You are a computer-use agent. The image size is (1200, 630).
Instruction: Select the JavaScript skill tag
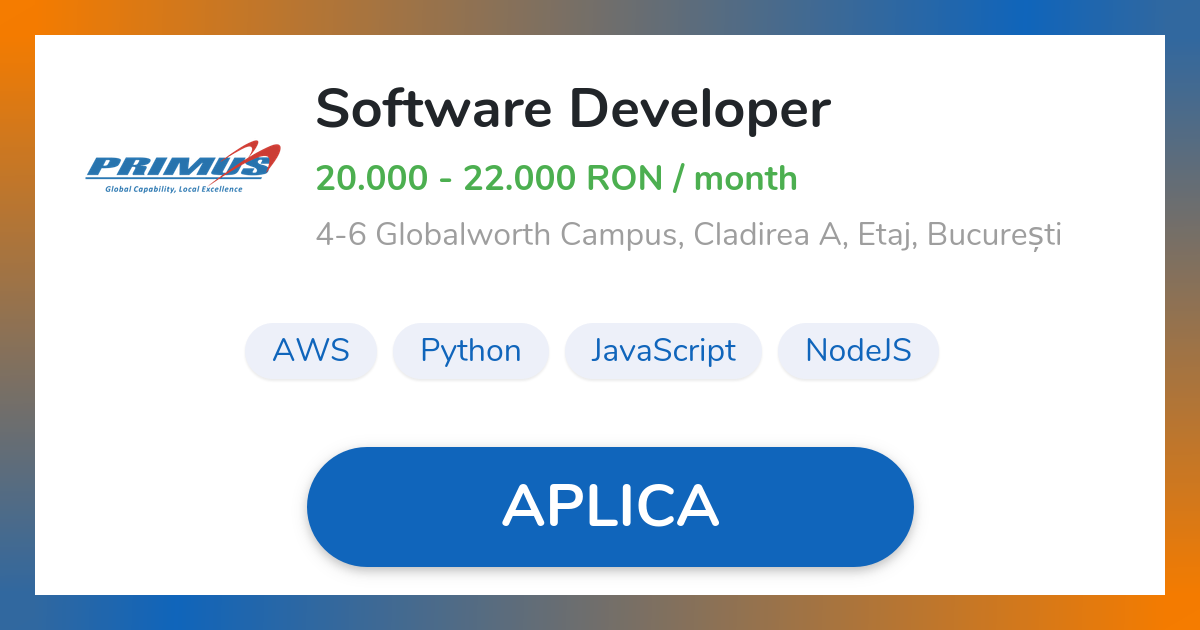click(663, 351)
